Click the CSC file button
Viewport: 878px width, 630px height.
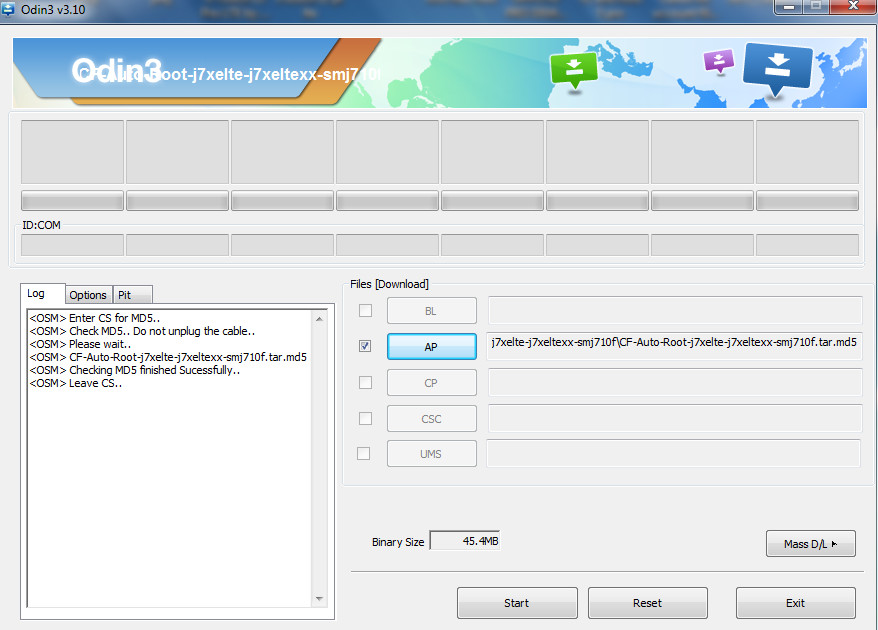(x=432, y=419)
